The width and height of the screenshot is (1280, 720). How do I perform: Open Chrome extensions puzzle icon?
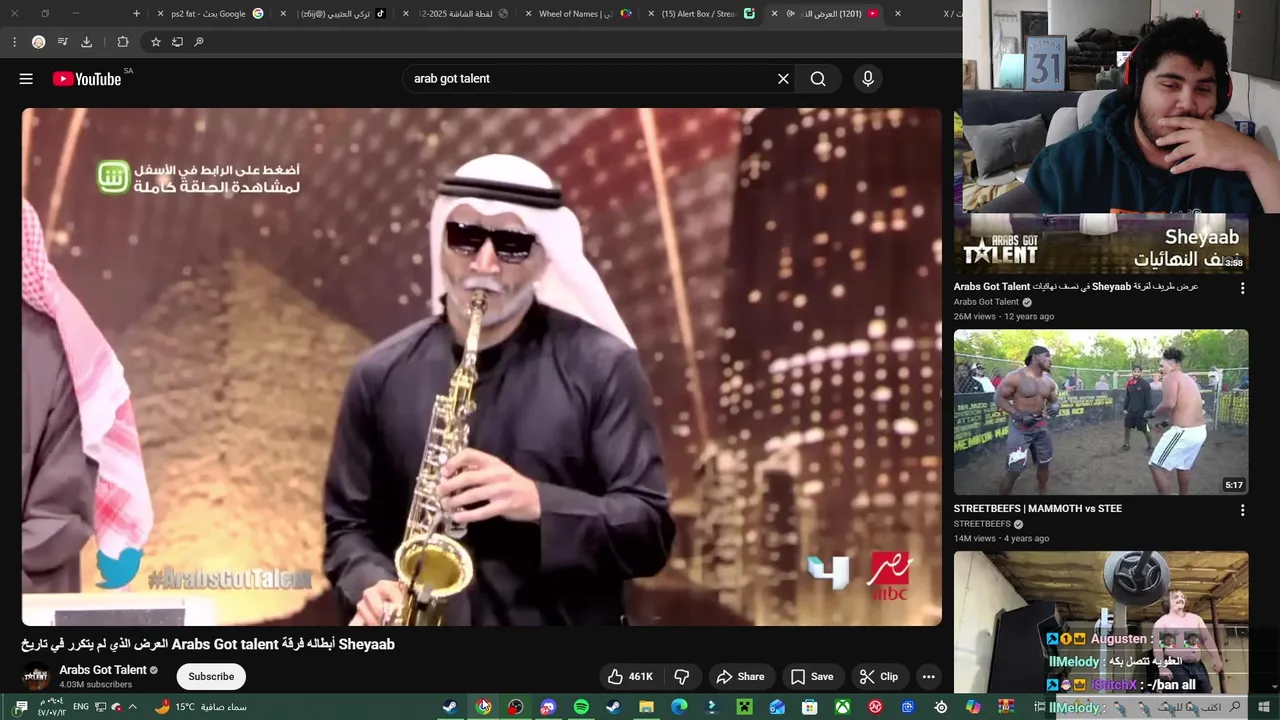123,42
